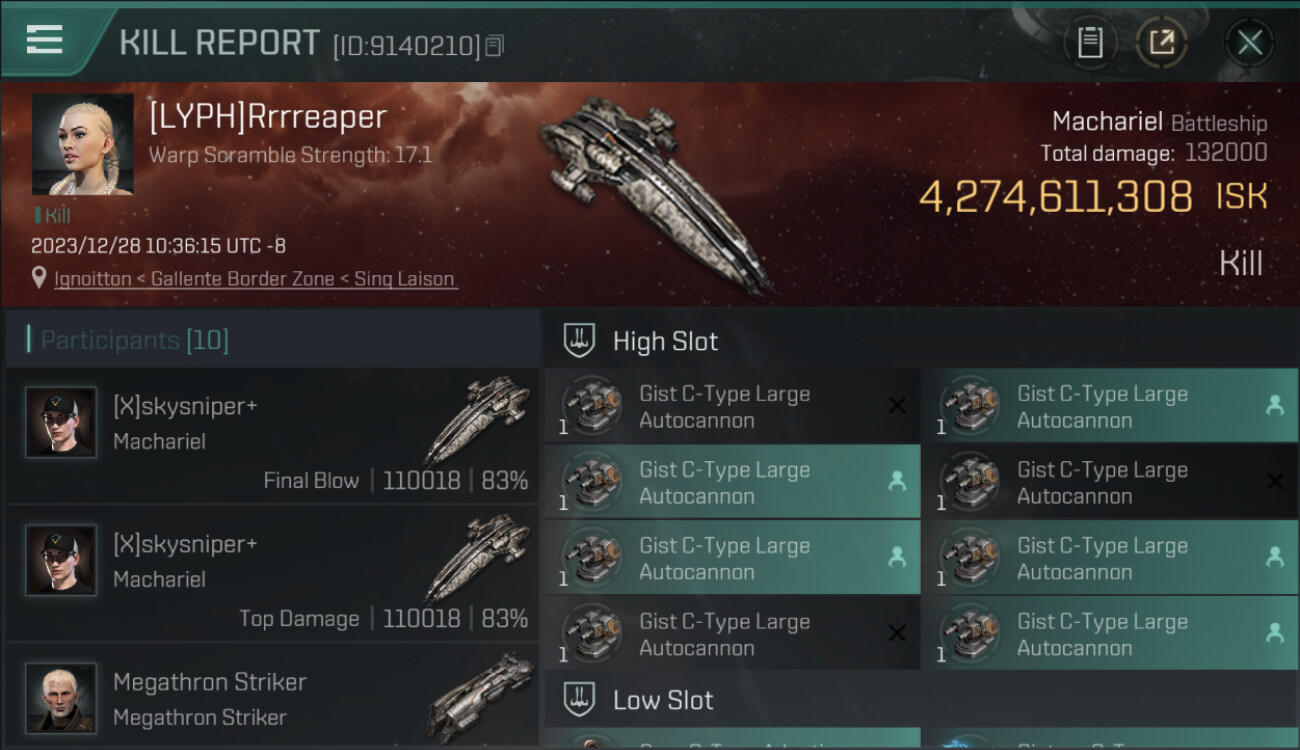Screen dimensions: 1300x750
Task: Share the kill report via export icon
Action: click(1161, 43)
